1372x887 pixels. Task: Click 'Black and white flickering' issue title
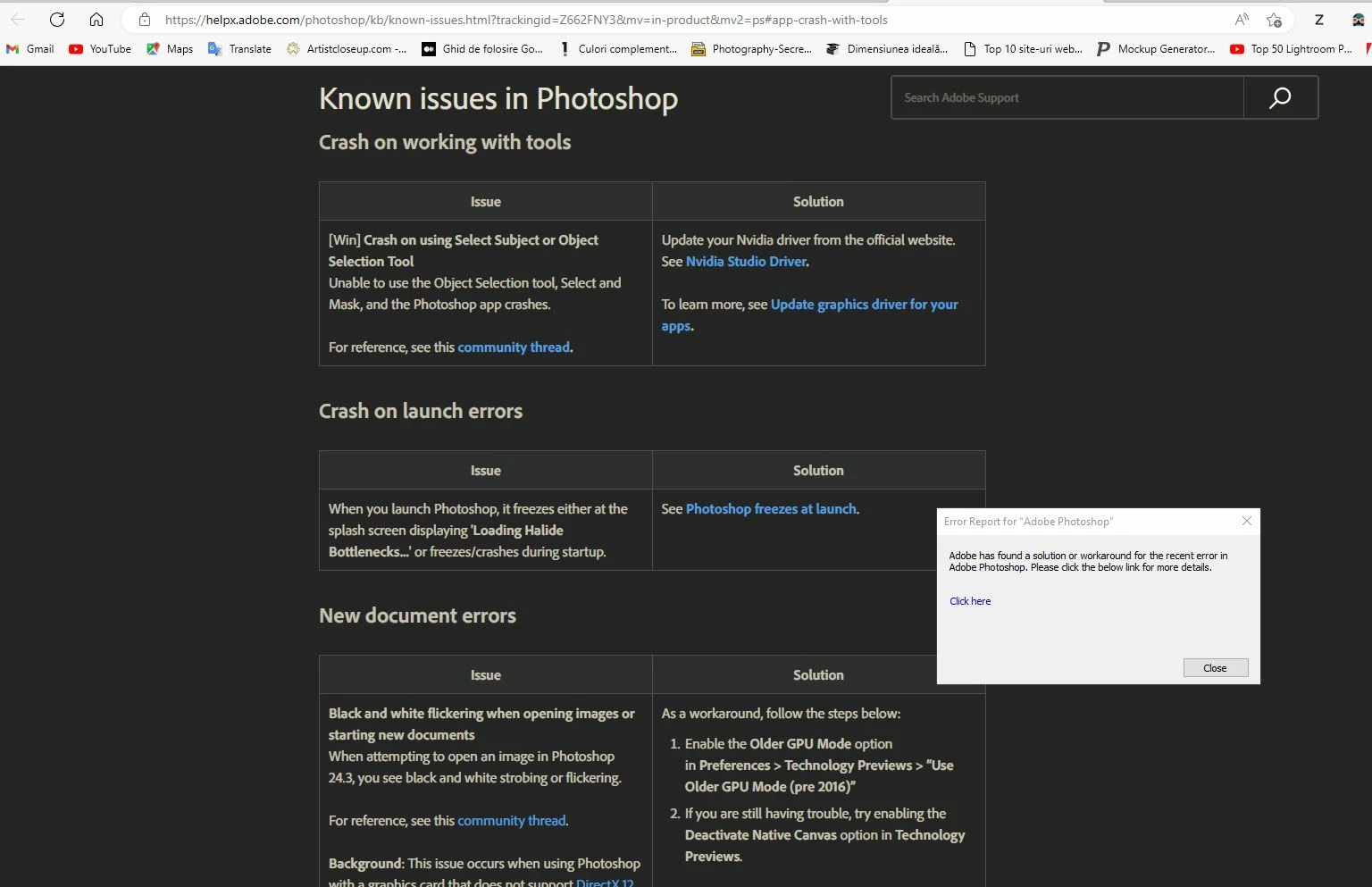click(481, 724)
